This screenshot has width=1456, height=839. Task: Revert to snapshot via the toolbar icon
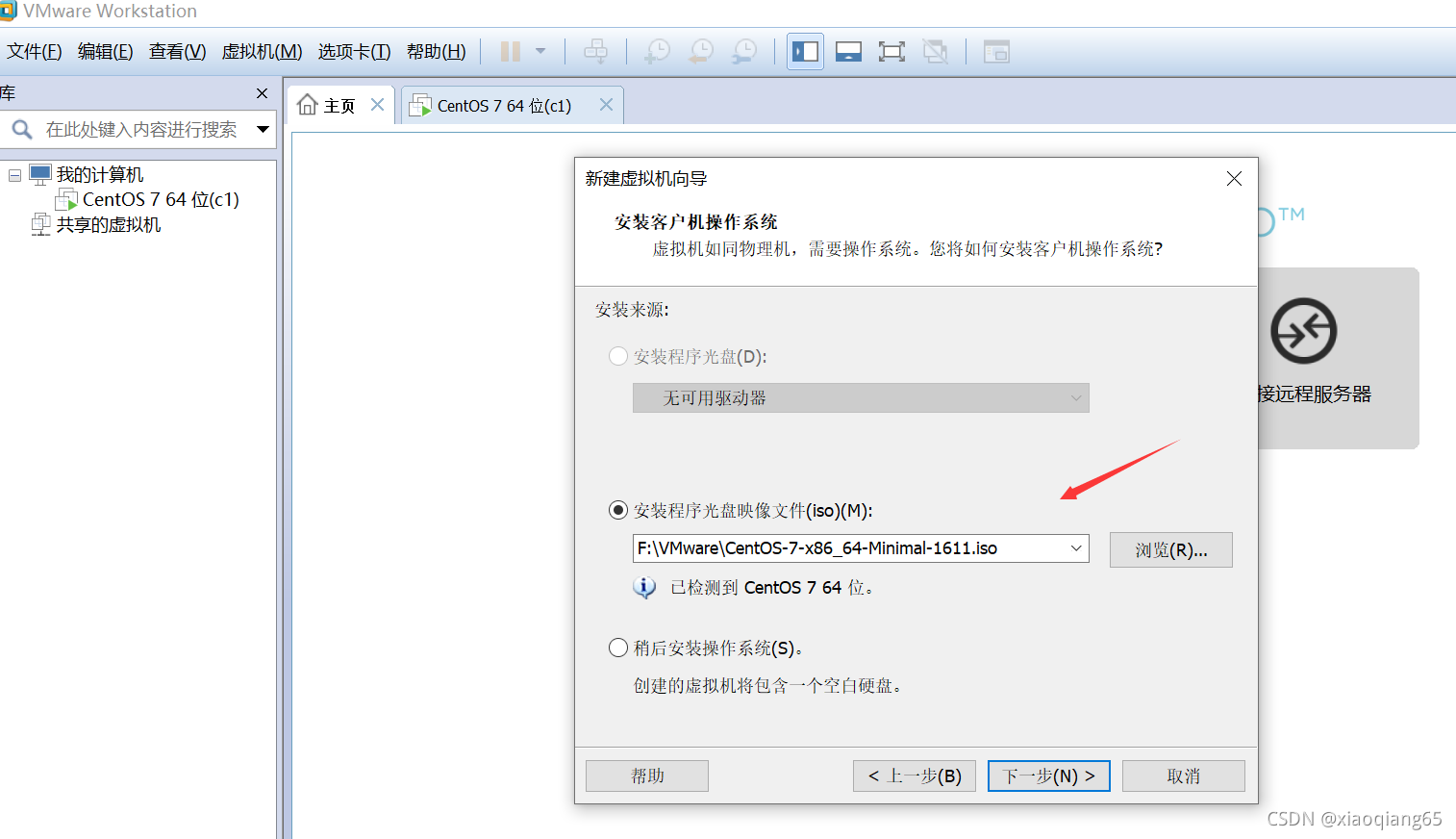(701, 51)
